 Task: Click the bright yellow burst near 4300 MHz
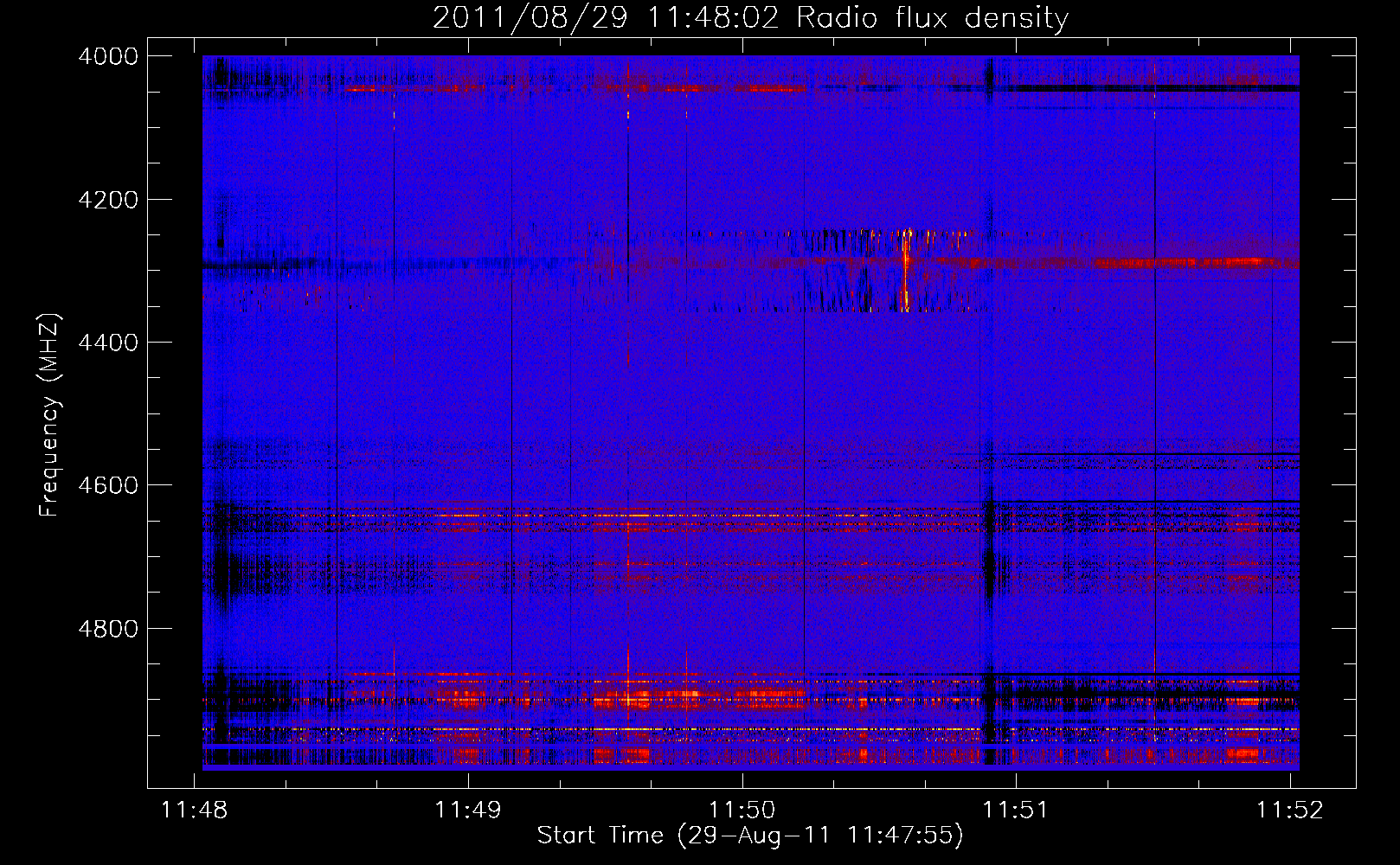(x=905, y=270)
